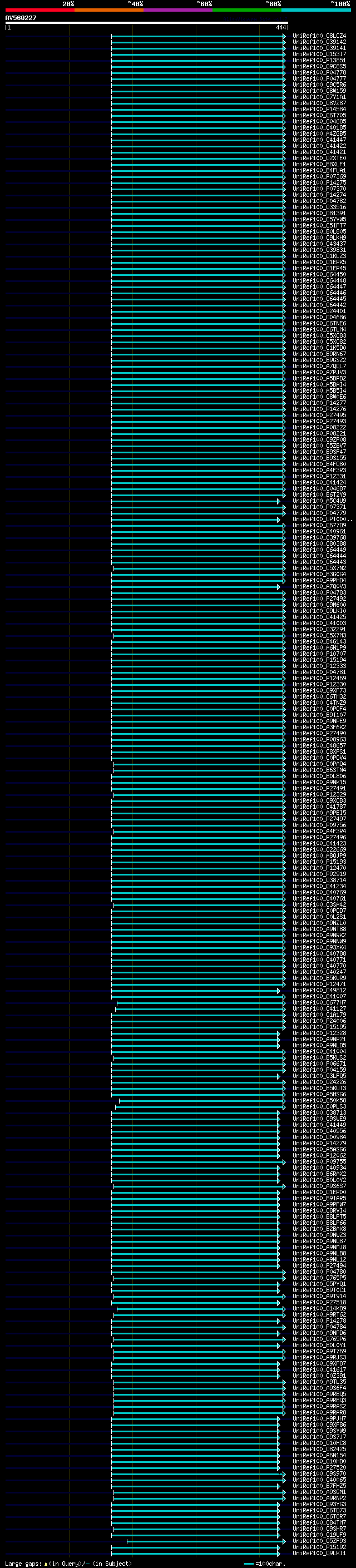356x1568 pixels.
Task: Open hit UniRef100_P14274
Action: tap(319, 195)
